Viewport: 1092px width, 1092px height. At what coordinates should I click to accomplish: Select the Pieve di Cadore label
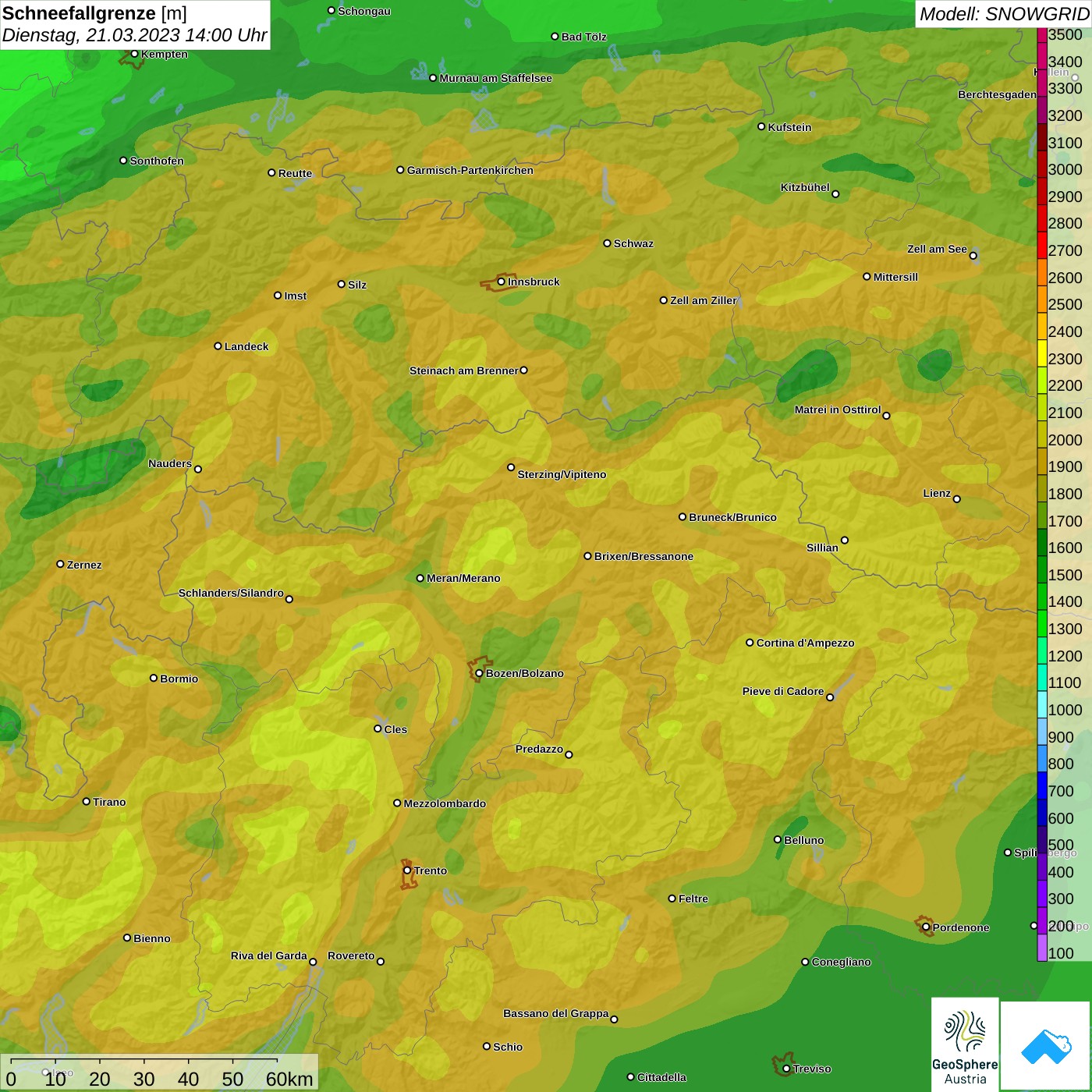point(782,691)
